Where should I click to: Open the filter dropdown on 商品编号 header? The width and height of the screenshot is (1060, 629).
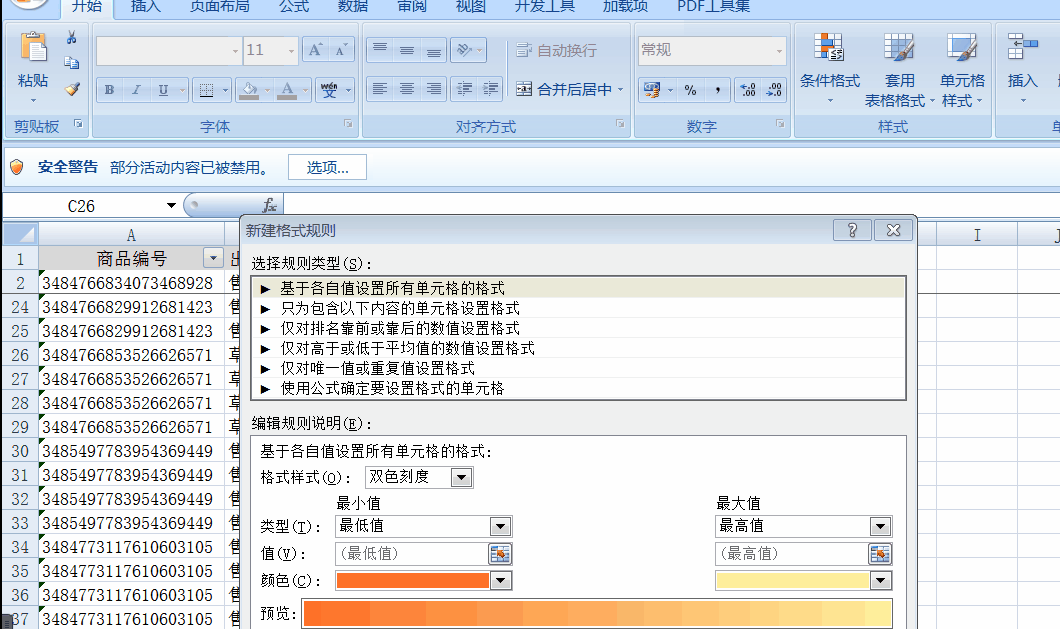coord(213,257)
